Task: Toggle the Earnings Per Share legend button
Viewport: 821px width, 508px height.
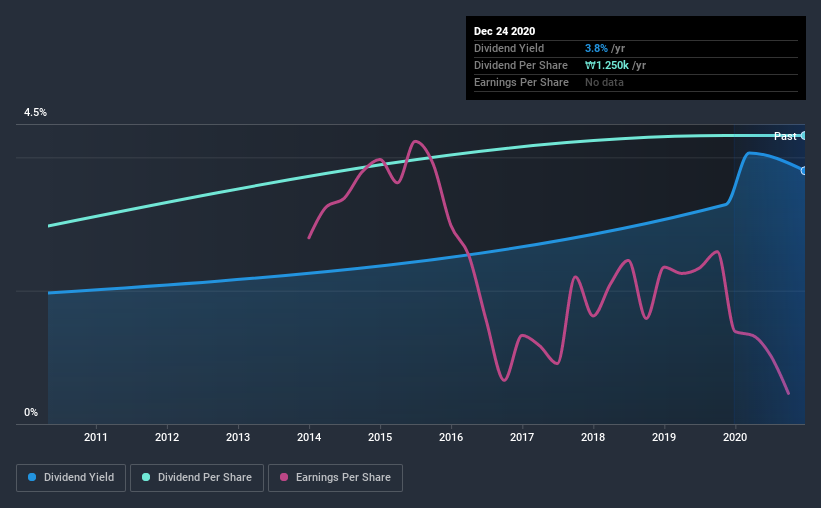Action: 335,478
